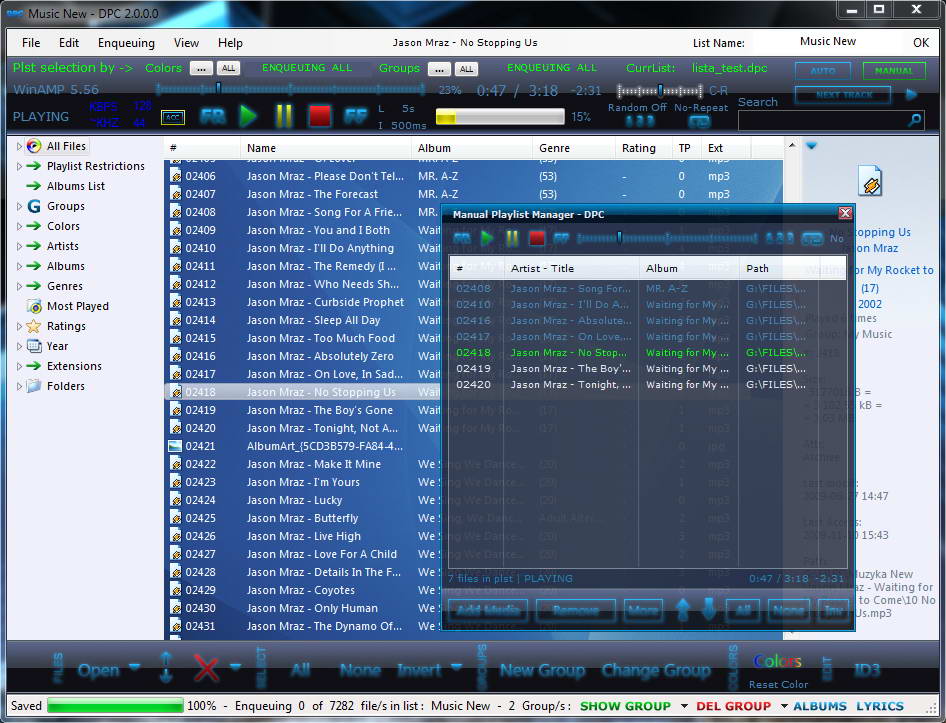This screenshot has width=946, height=723.
Task: Expand the Genres tree node
Action: (x=19, y=286)
